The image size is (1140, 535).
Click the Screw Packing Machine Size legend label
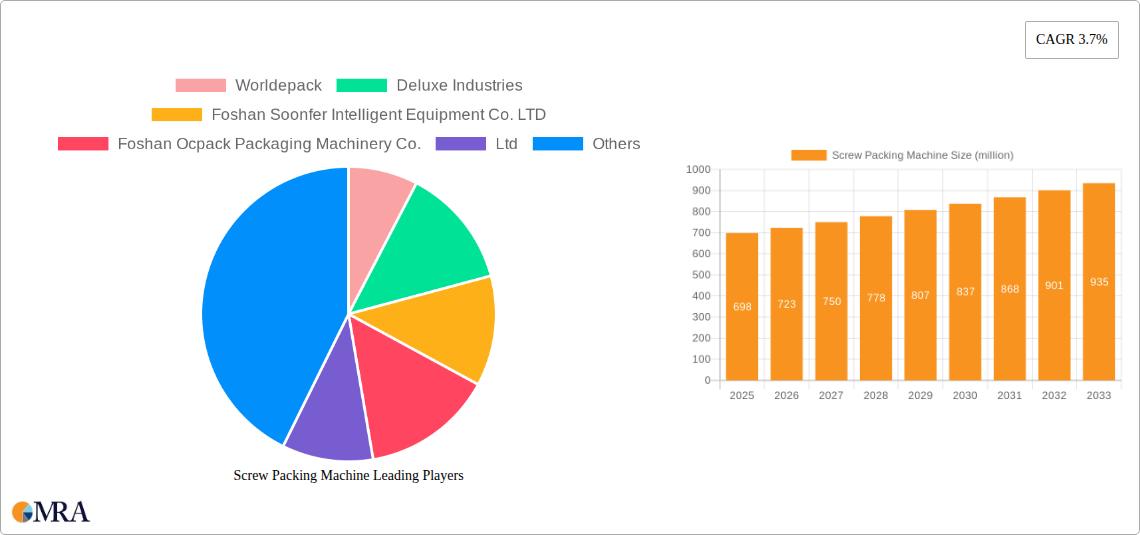click(923, 155)
